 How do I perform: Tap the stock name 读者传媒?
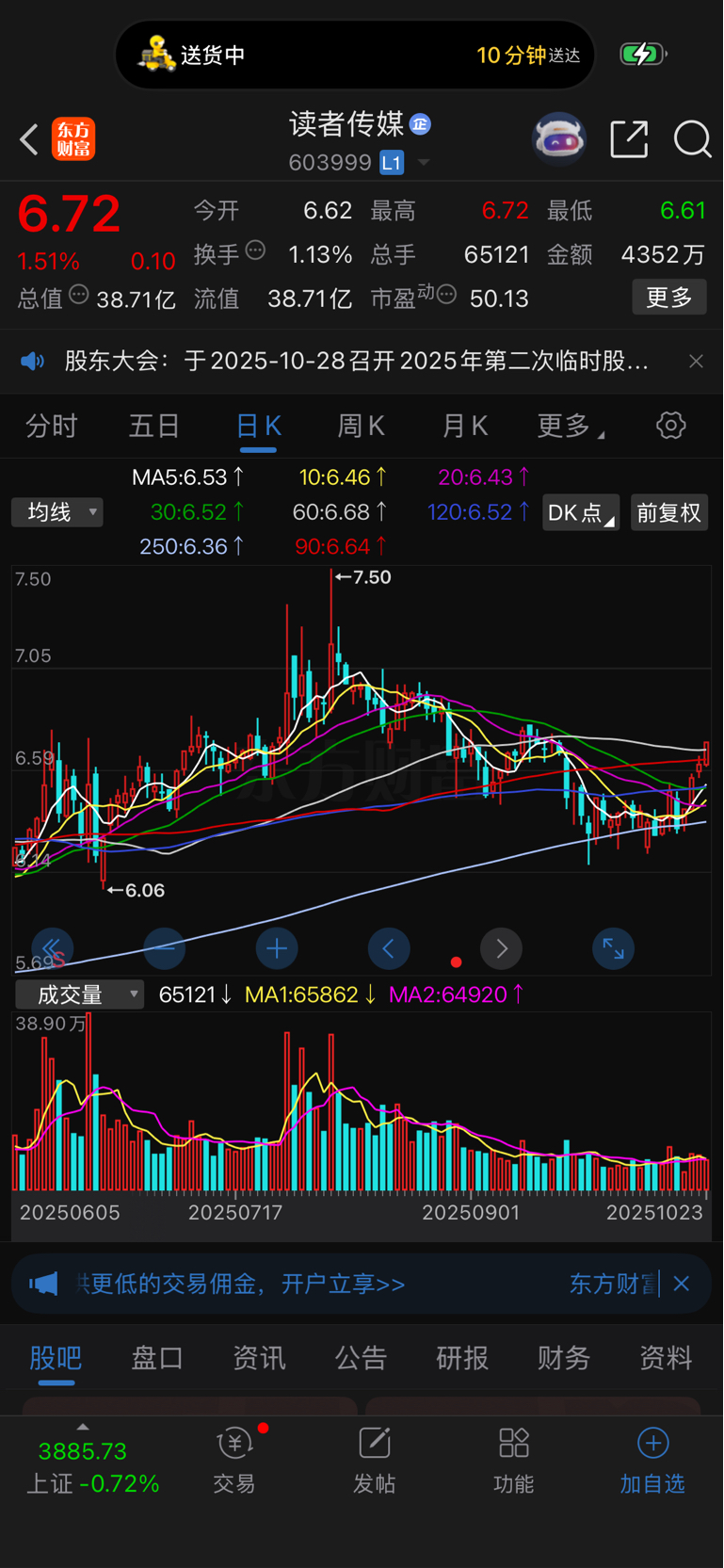point(346,123)
